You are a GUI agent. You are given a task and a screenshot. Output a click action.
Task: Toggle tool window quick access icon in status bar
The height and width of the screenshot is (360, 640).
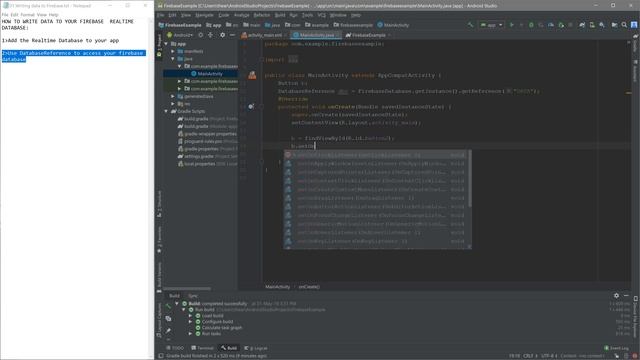pos(161,356)
